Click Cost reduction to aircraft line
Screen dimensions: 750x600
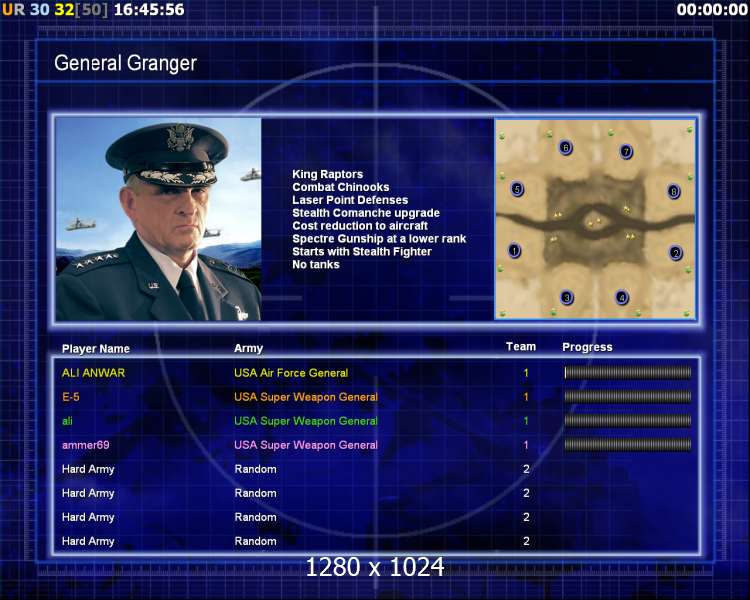point(360,226)
